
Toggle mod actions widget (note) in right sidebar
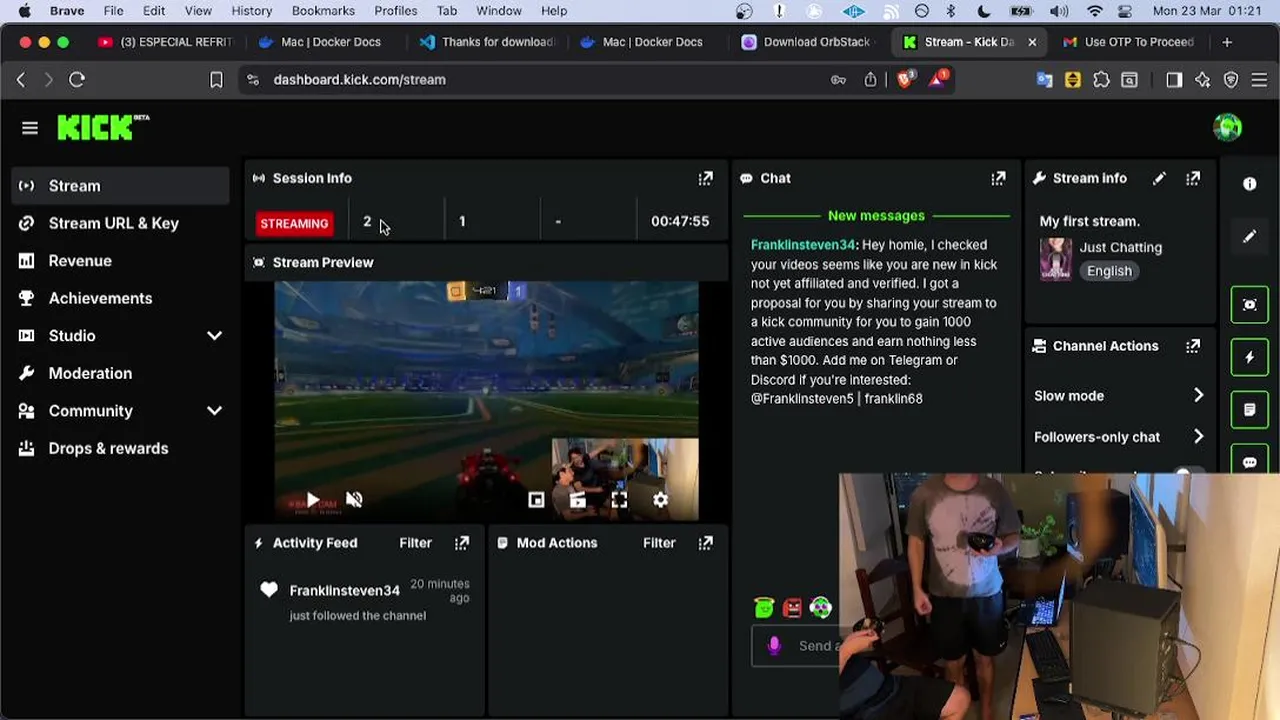click(1249, 410)
